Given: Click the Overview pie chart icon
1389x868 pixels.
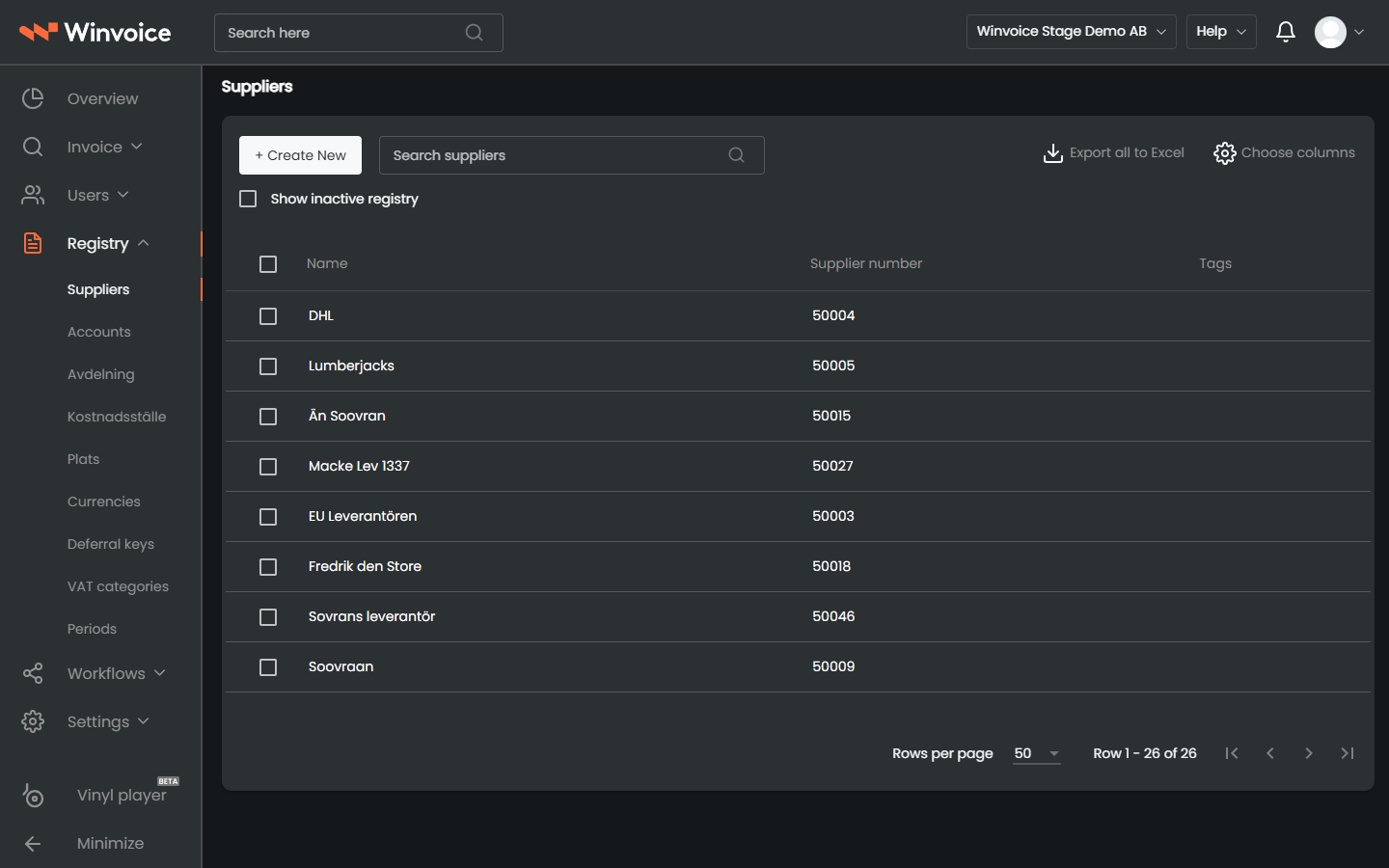Looking at the screenshot, I should [x=33, y=98].
